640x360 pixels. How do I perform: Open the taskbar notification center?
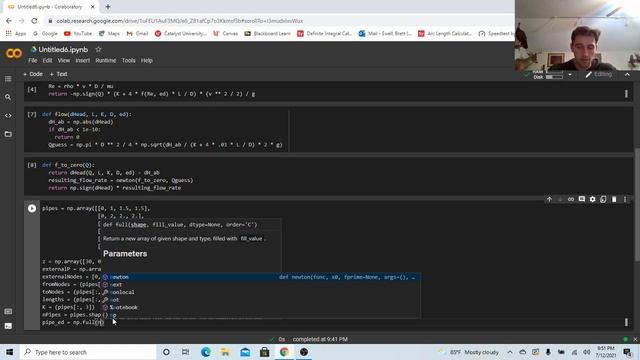pos(627,352)
